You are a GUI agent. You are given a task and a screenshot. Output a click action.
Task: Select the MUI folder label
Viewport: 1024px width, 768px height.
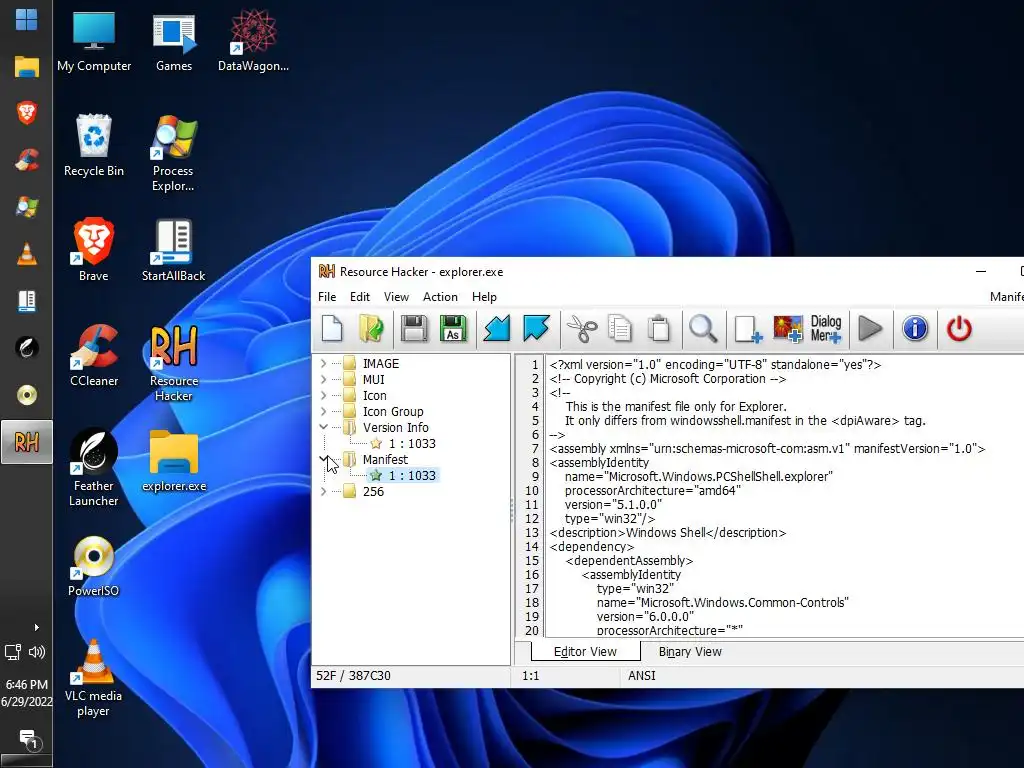[374, 379]
